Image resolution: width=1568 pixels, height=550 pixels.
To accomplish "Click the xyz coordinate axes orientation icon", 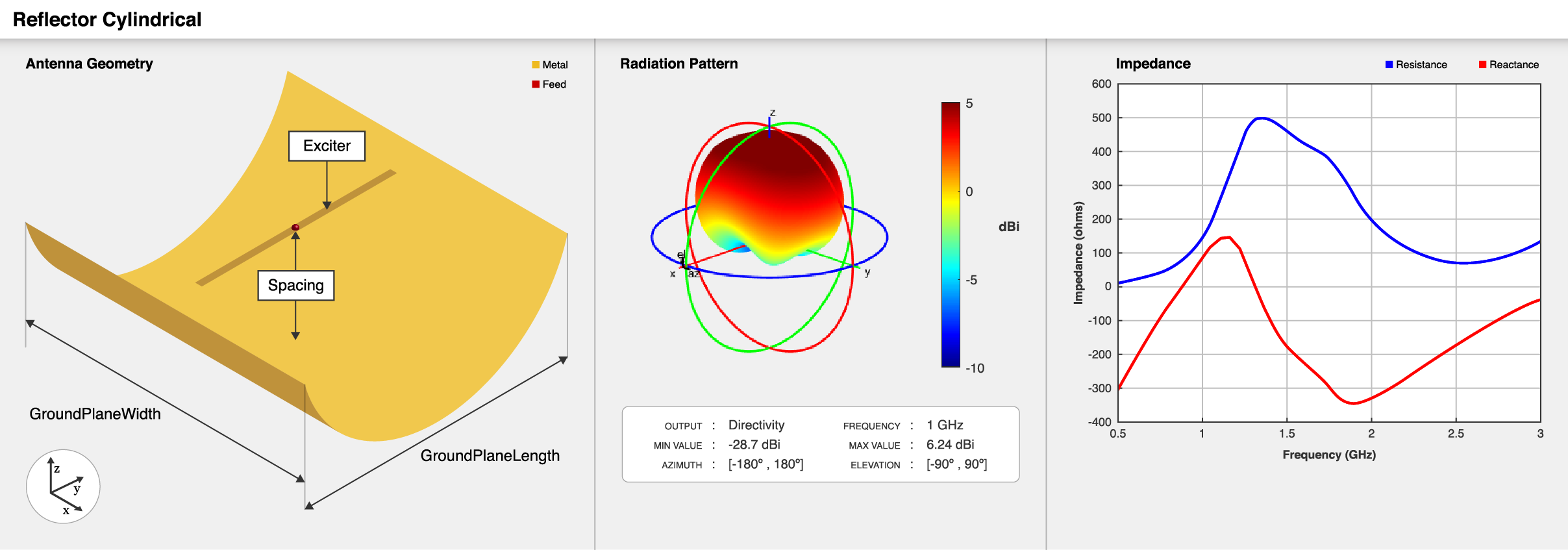I will 63,486.
